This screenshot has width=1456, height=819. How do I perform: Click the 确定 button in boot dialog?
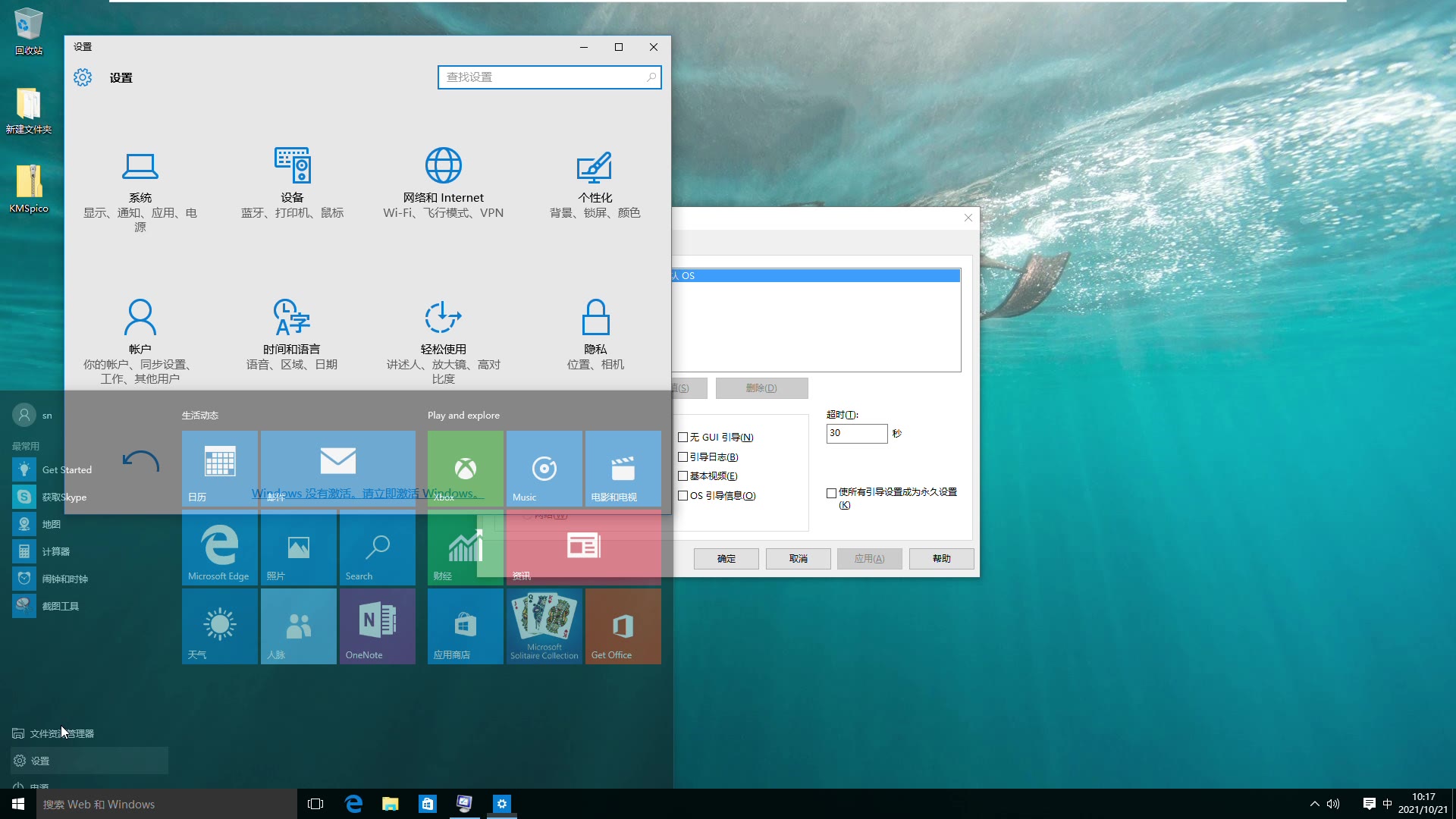point(725,558)
